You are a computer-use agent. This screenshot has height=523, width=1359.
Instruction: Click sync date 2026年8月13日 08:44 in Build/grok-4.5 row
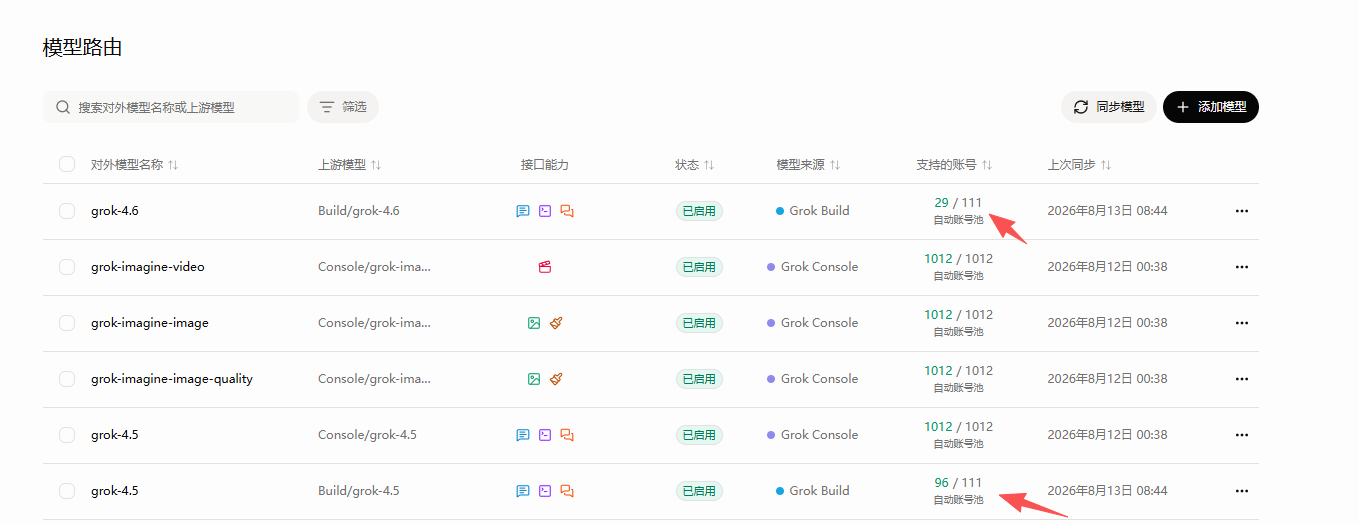1107,491
